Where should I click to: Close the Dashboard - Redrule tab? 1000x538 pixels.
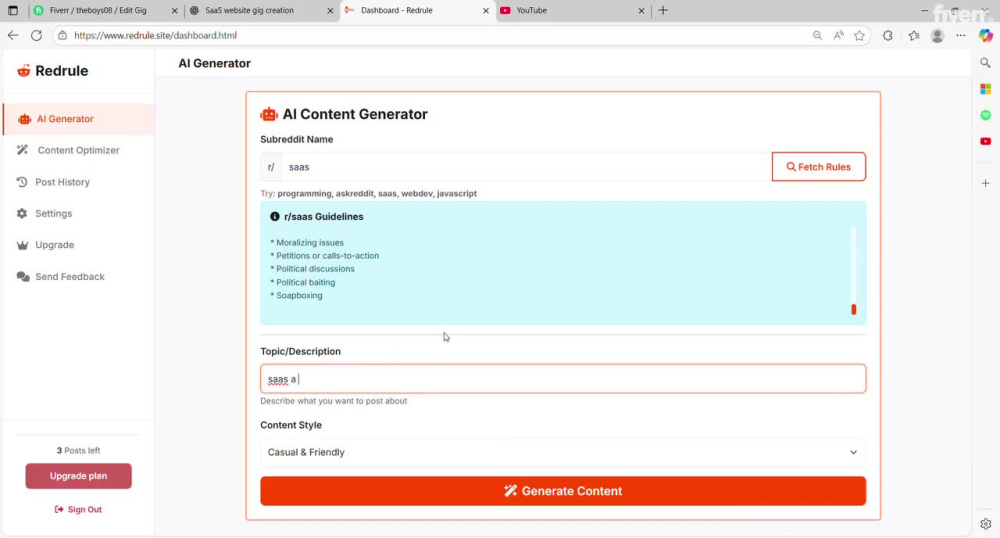tap(485, 11)
